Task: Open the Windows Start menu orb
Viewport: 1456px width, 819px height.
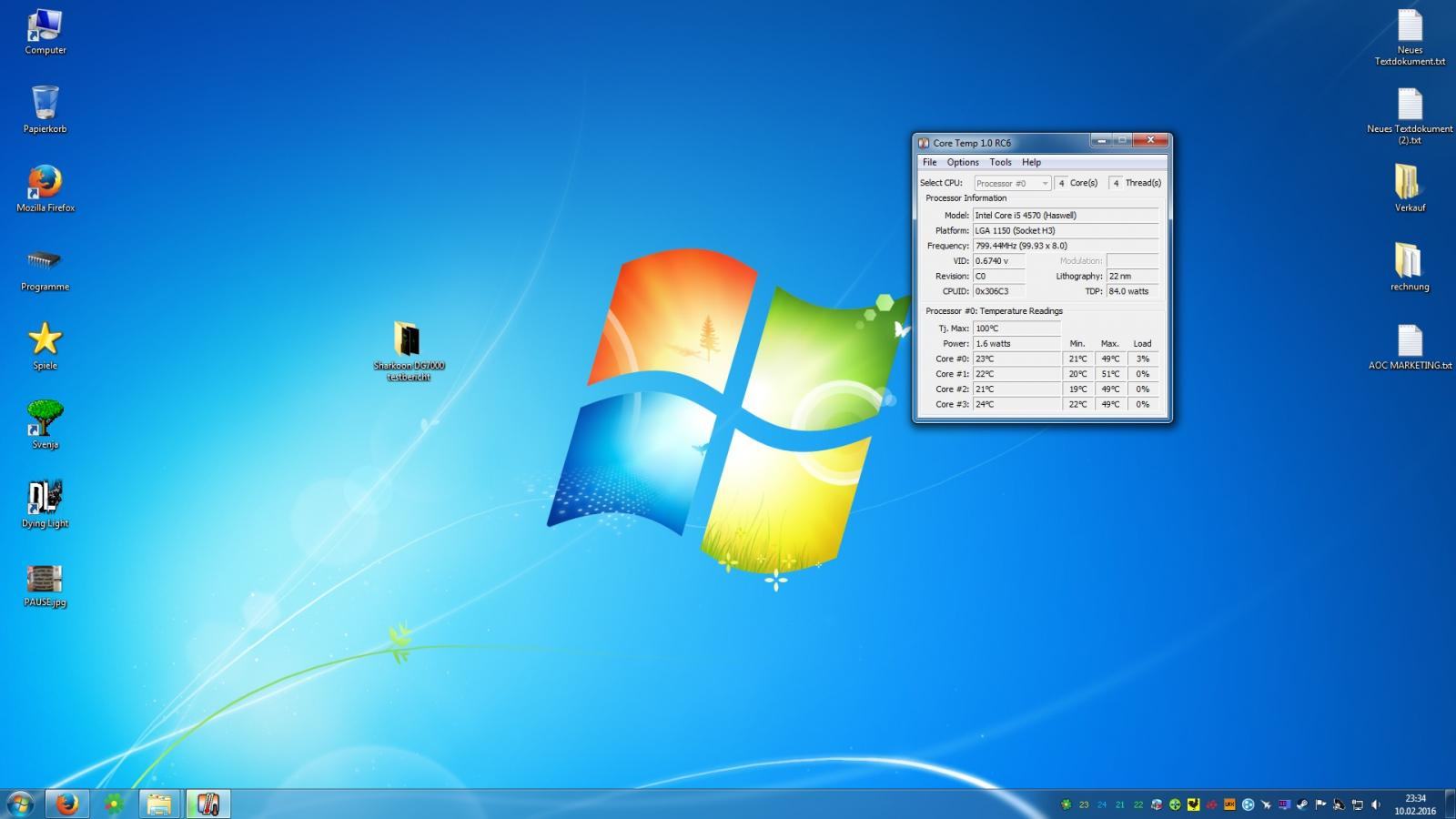Action: tap(20, 804)
